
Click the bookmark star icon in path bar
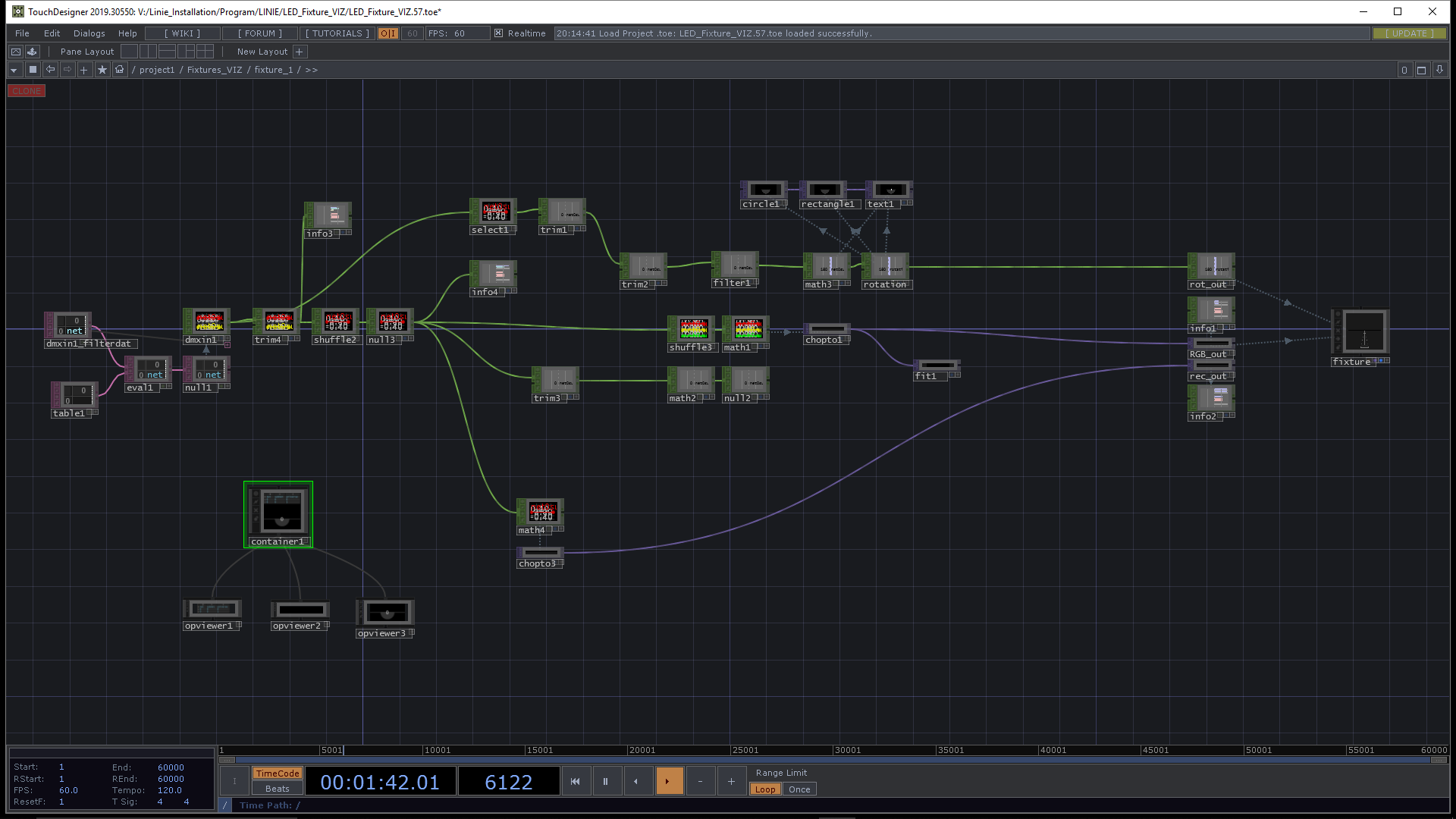pos(102,70)
